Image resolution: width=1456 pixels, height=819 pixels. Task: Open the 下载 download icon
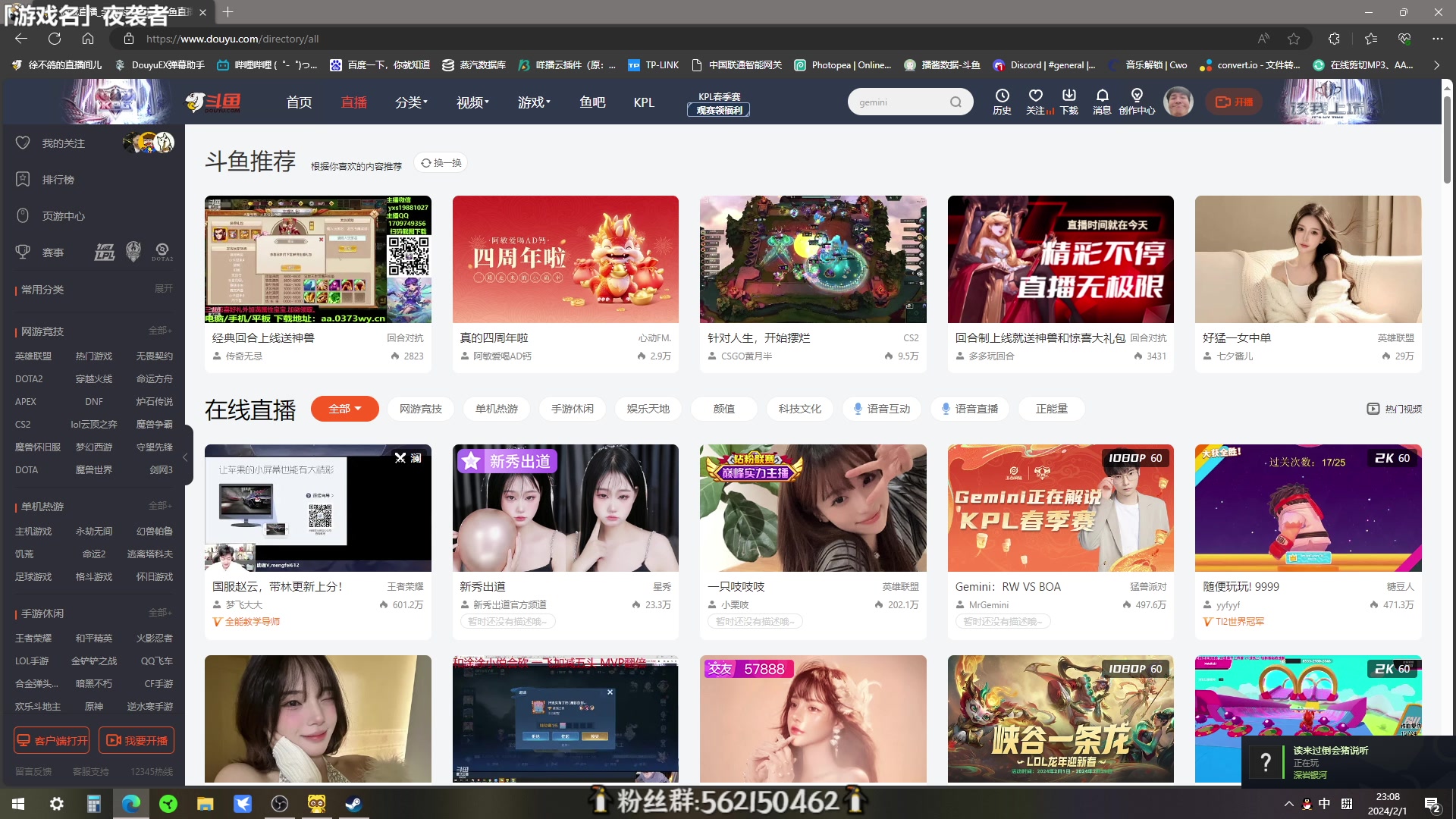(x=1069, y=102)
